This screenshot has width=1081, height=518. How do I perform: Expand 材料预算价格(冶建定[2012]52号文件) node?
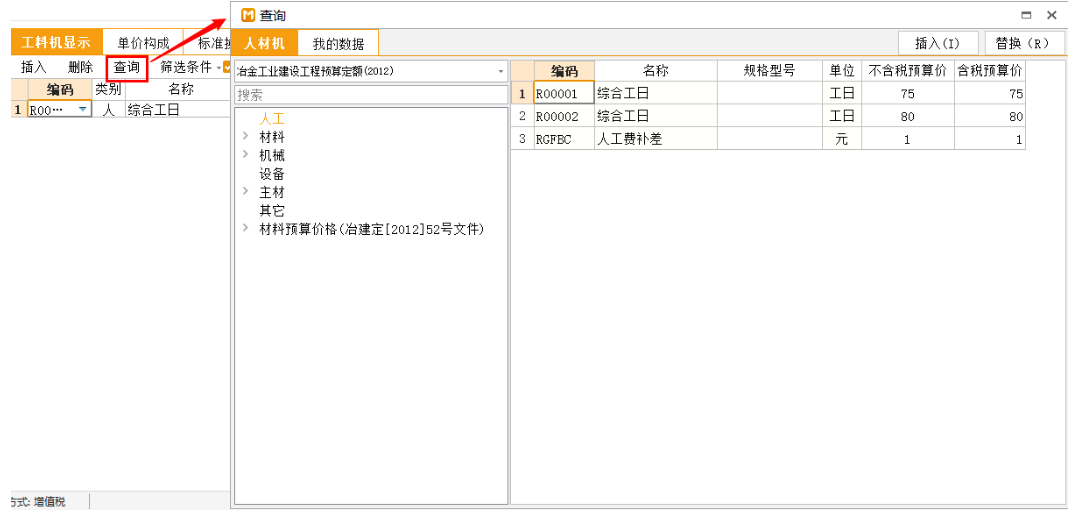[x=246, y=229]
